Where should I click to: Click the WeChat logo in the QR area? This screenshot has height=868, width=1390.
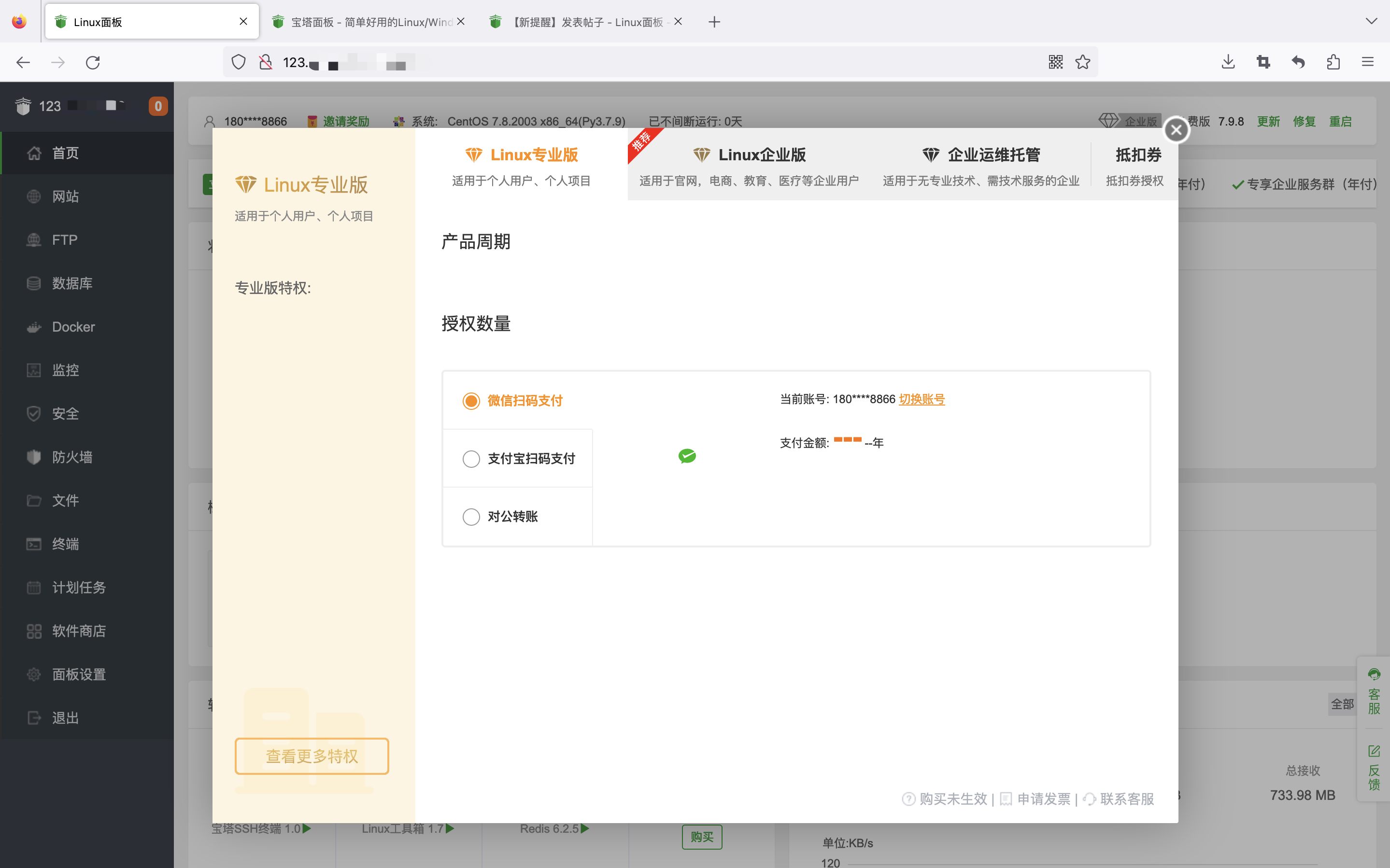click(687, 456)
